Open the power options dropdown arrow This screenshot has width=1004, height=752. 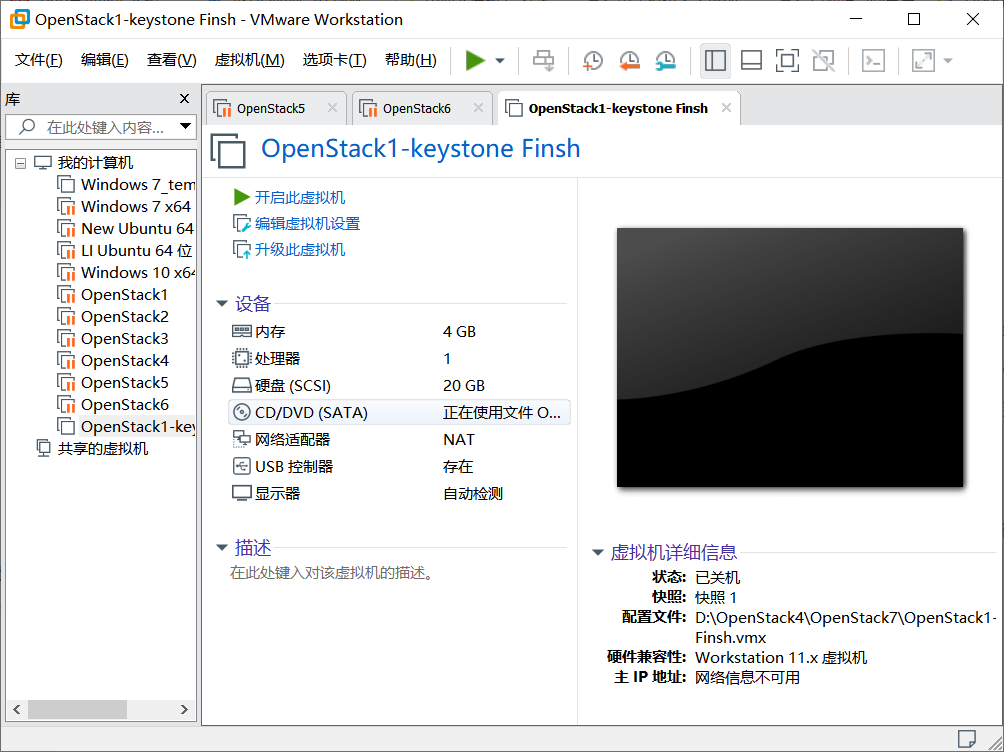(500, 61)
